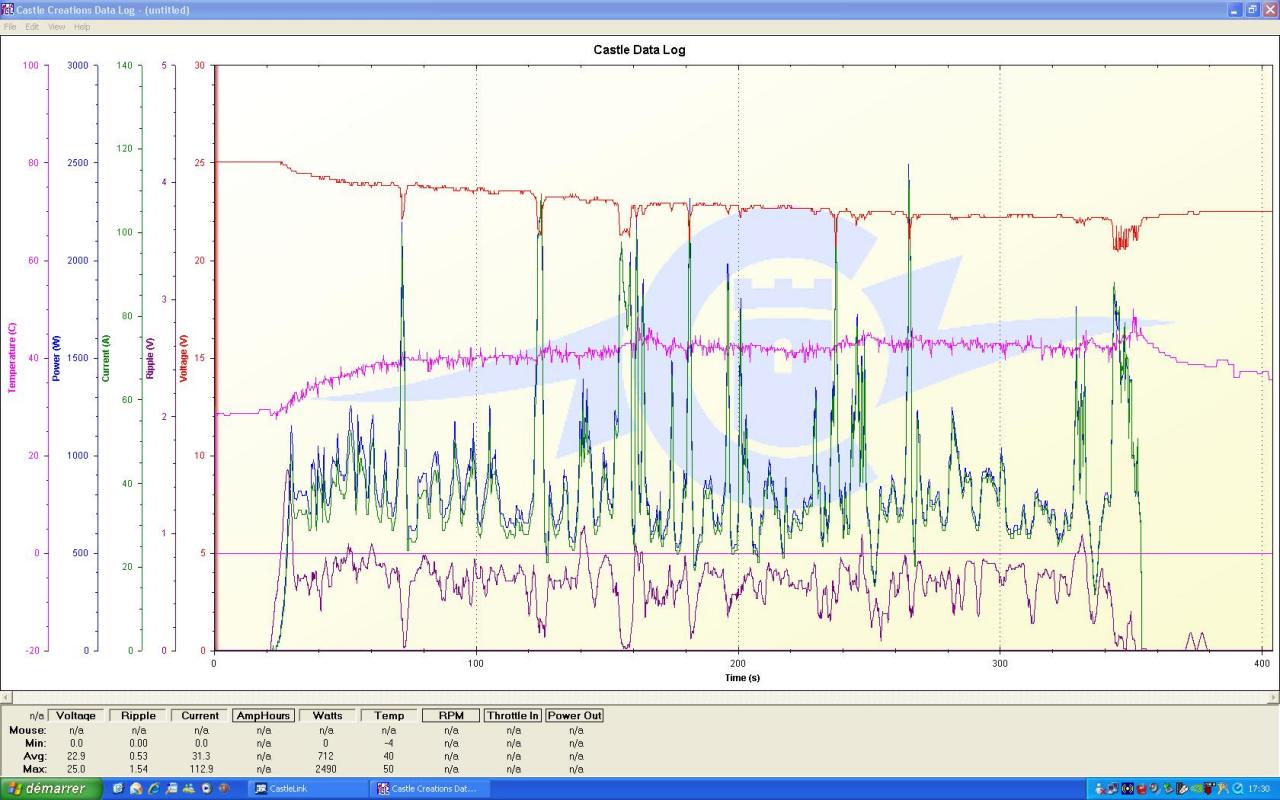Launch Internet Explorer from quick launch
Screen dimensions: 1280x800
pos(153,788)
